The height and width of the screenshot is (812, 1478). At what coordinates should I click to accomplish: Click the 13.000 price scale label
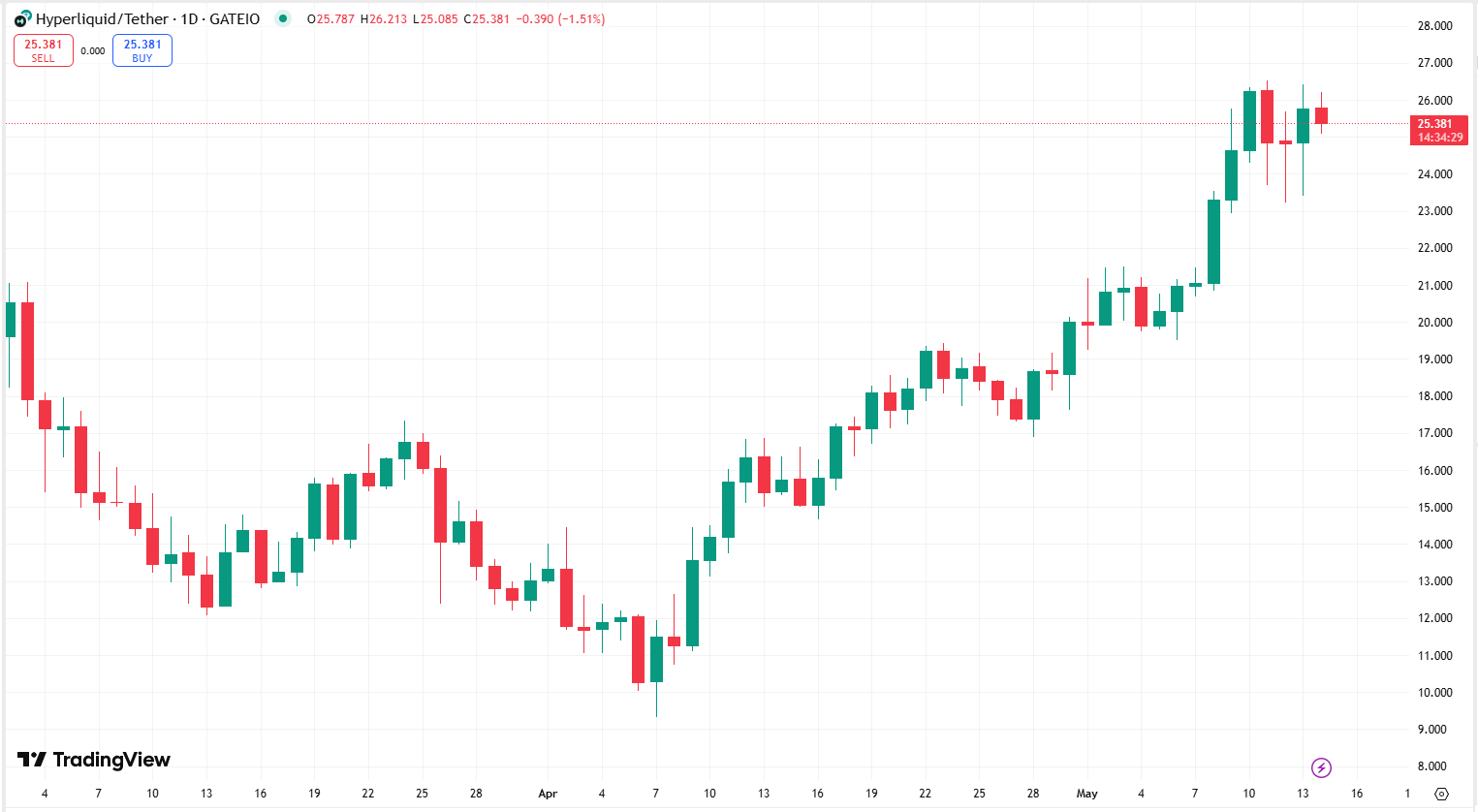(1434, 581)
